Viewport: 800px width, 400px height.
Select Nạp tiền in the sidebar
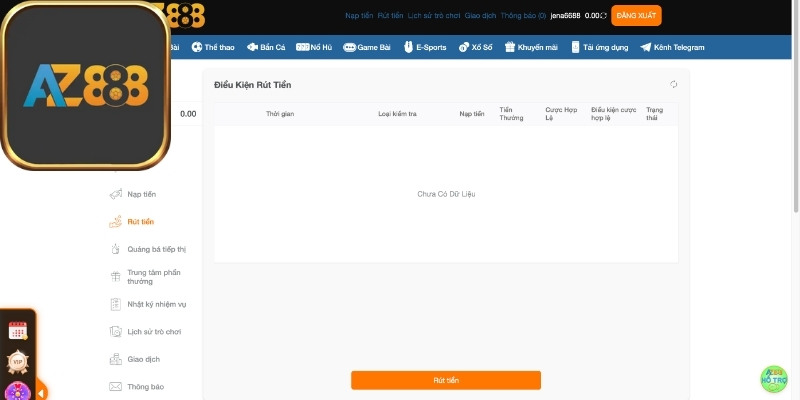pos(141,194)
